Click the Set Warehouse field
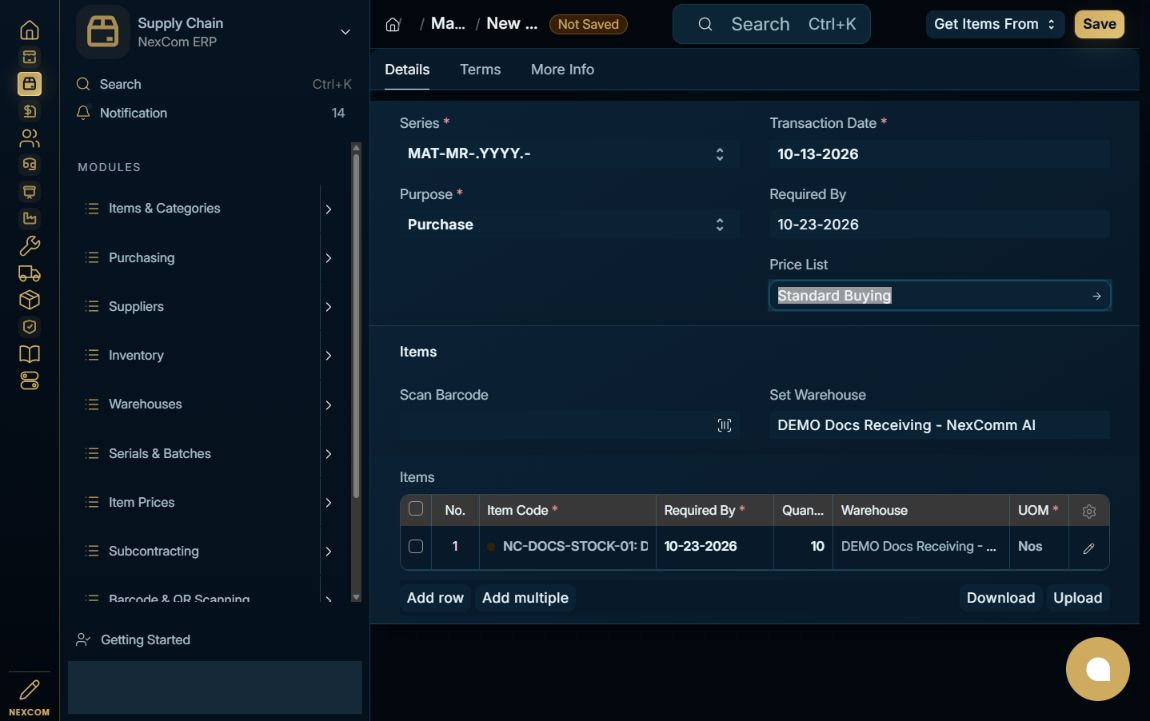Image resolution: width=1150 pixels, height=721 pixels. (x=940, y=425)
